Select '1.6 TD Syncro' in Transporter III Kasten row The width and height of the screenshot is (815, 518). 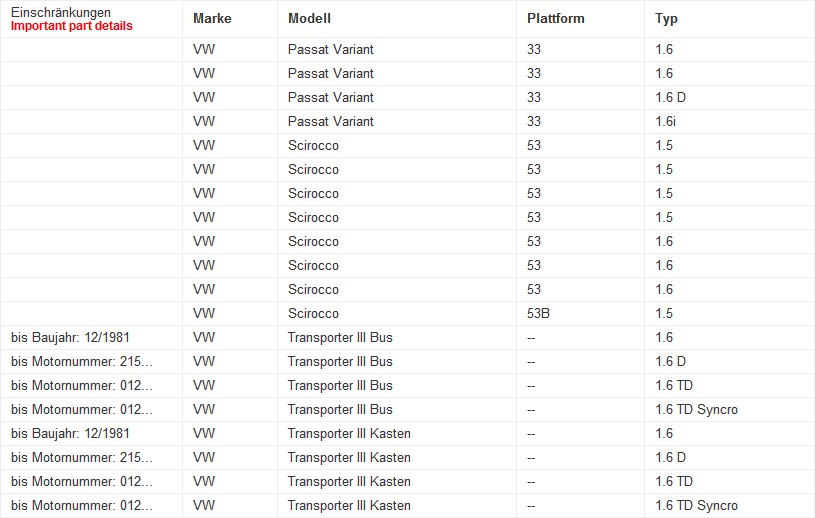[696, 505]
